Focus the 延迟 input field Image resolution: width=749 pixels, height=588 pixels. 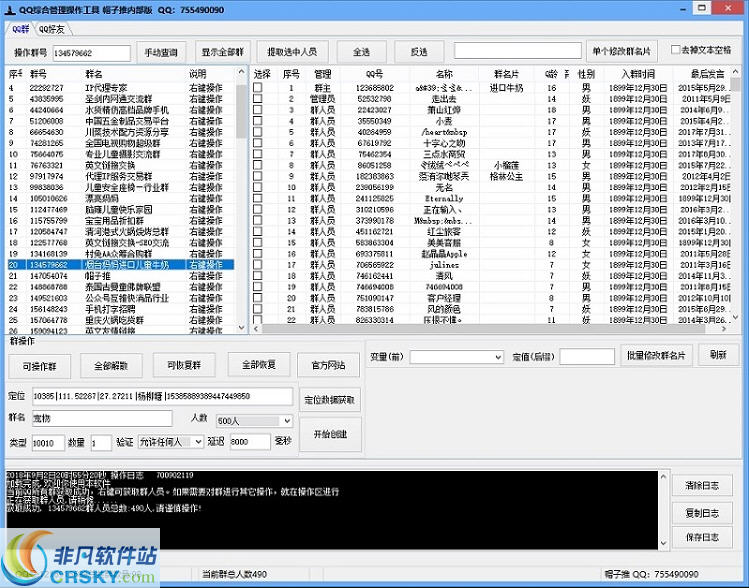pos(250,442)
